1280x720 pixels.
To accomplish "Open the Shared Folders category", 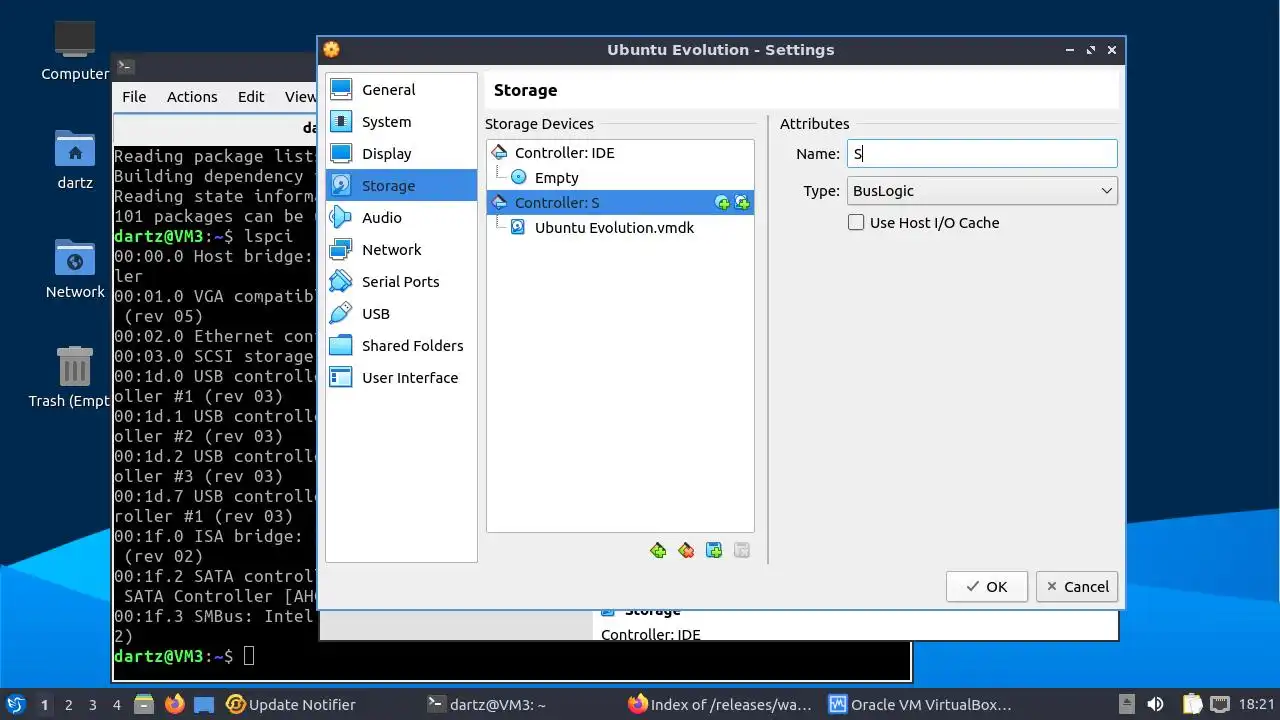I will [x=401, y=346].
